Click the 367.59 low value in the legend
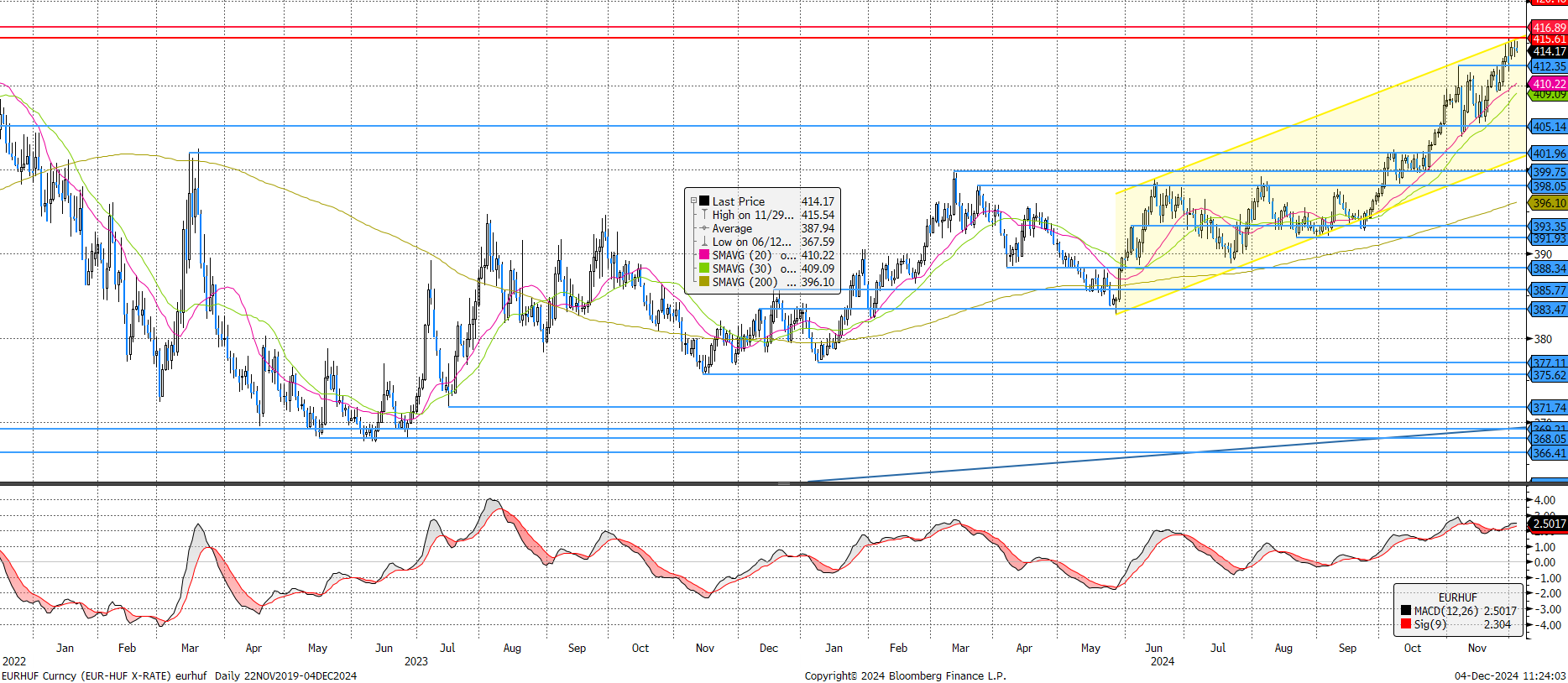The height and width of the screenshot is (683, 1568). (x=818, y=242)
